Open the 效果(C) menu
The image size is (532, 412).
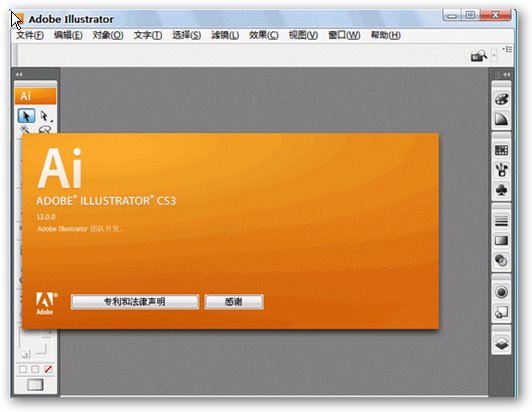coord(264,35)
